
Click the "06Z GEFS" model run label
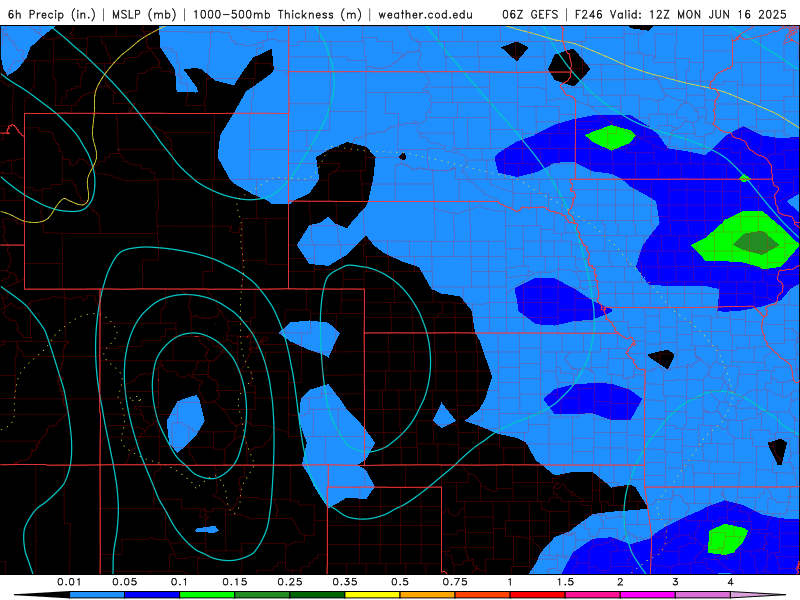point(530,14)
